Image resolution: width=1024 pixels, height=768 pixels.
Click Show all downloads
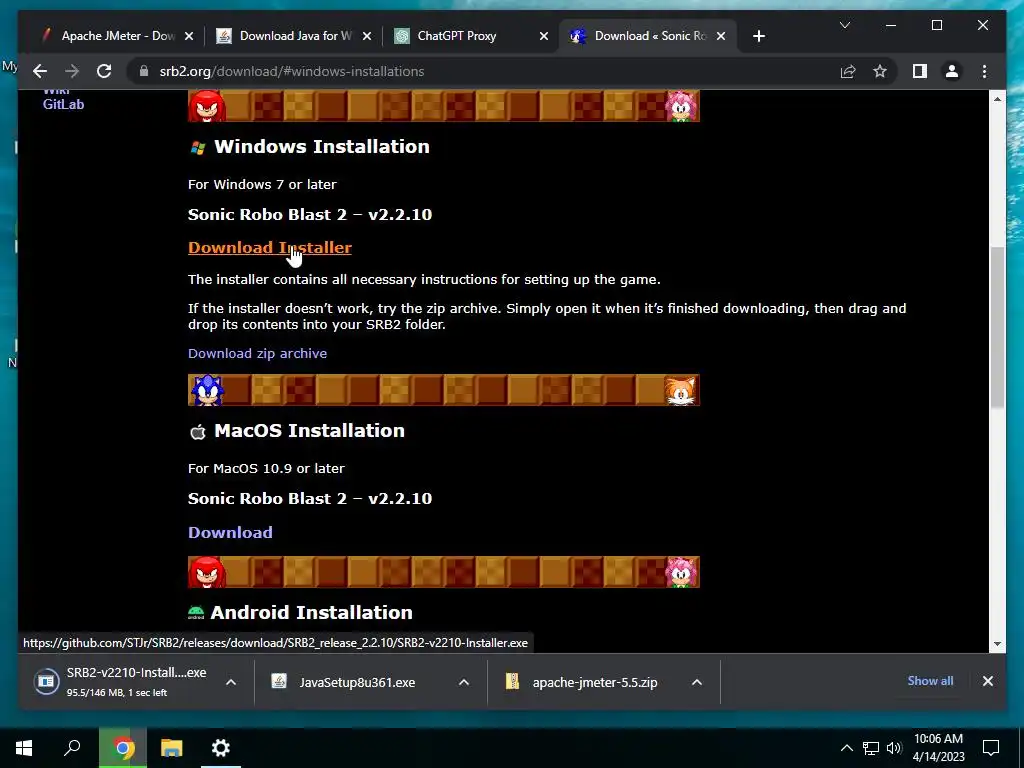[x=930, y=680]
